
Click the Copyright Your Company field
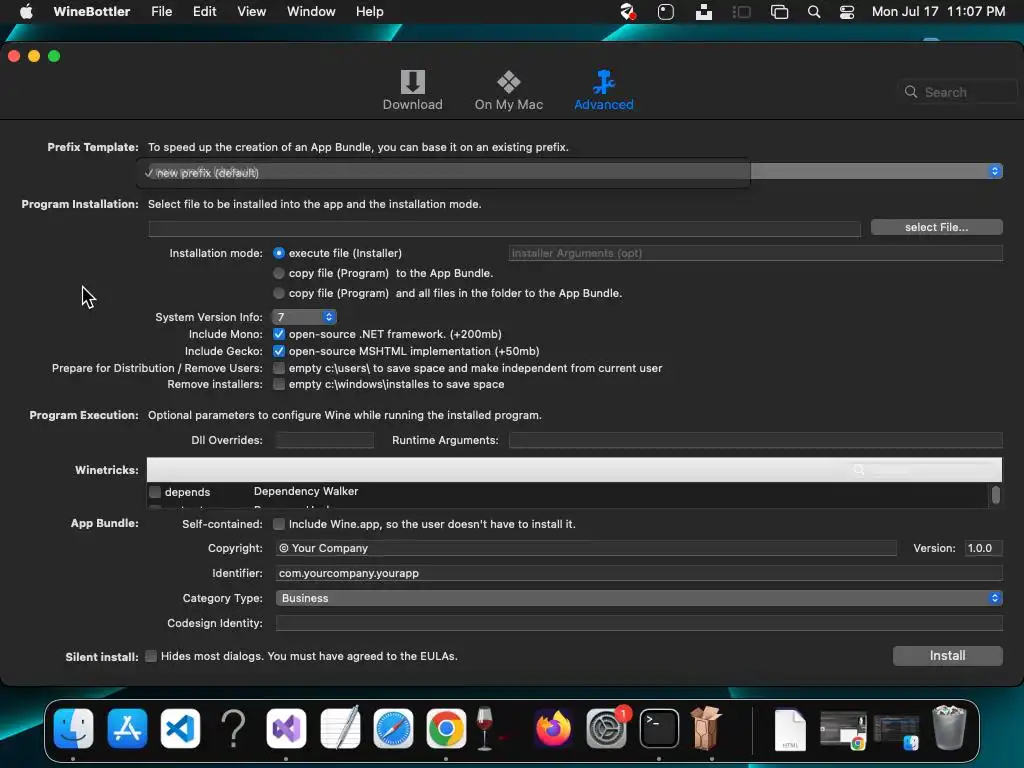click(586, 548)
